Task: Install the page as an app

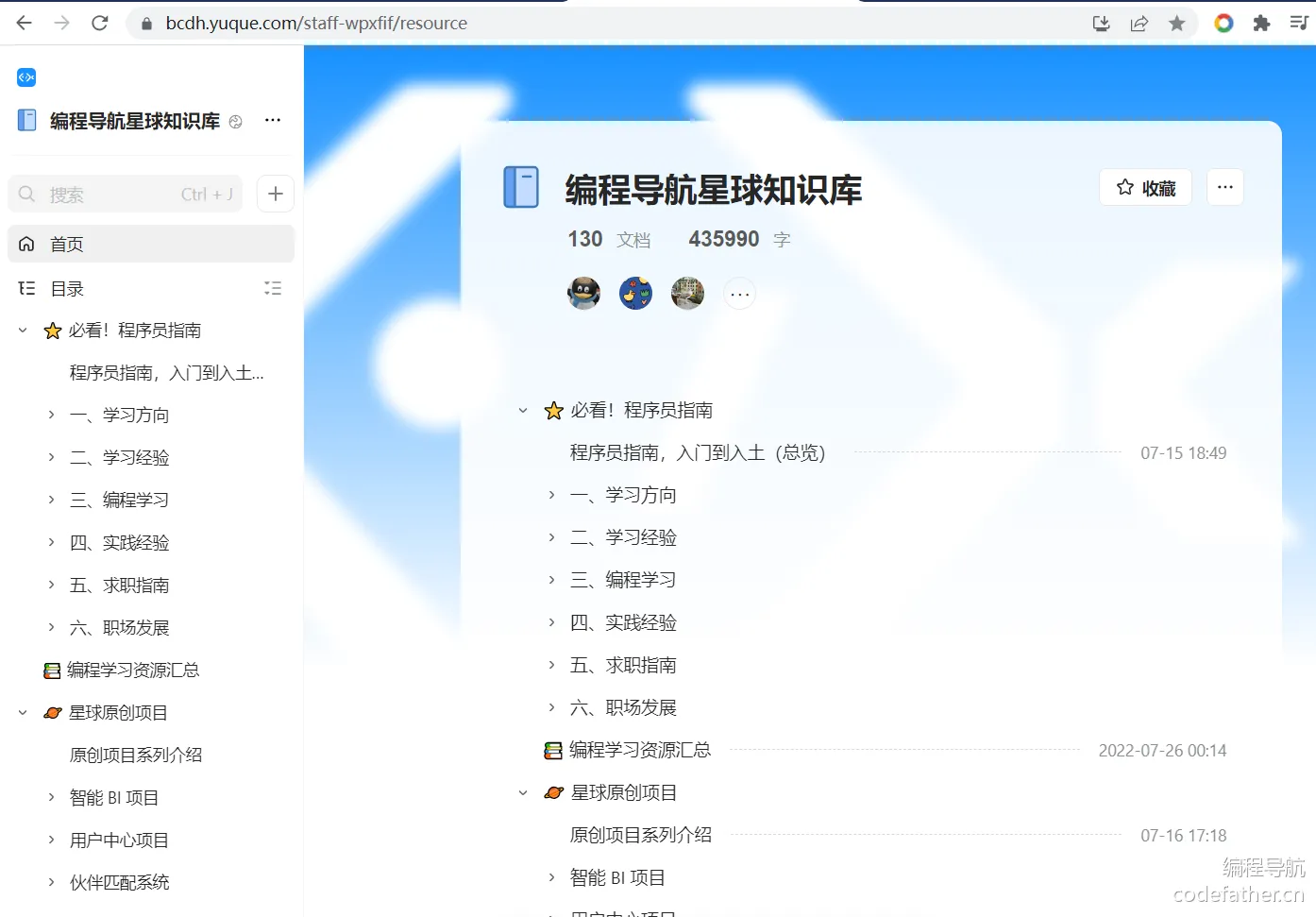Action: [1101, 24]
